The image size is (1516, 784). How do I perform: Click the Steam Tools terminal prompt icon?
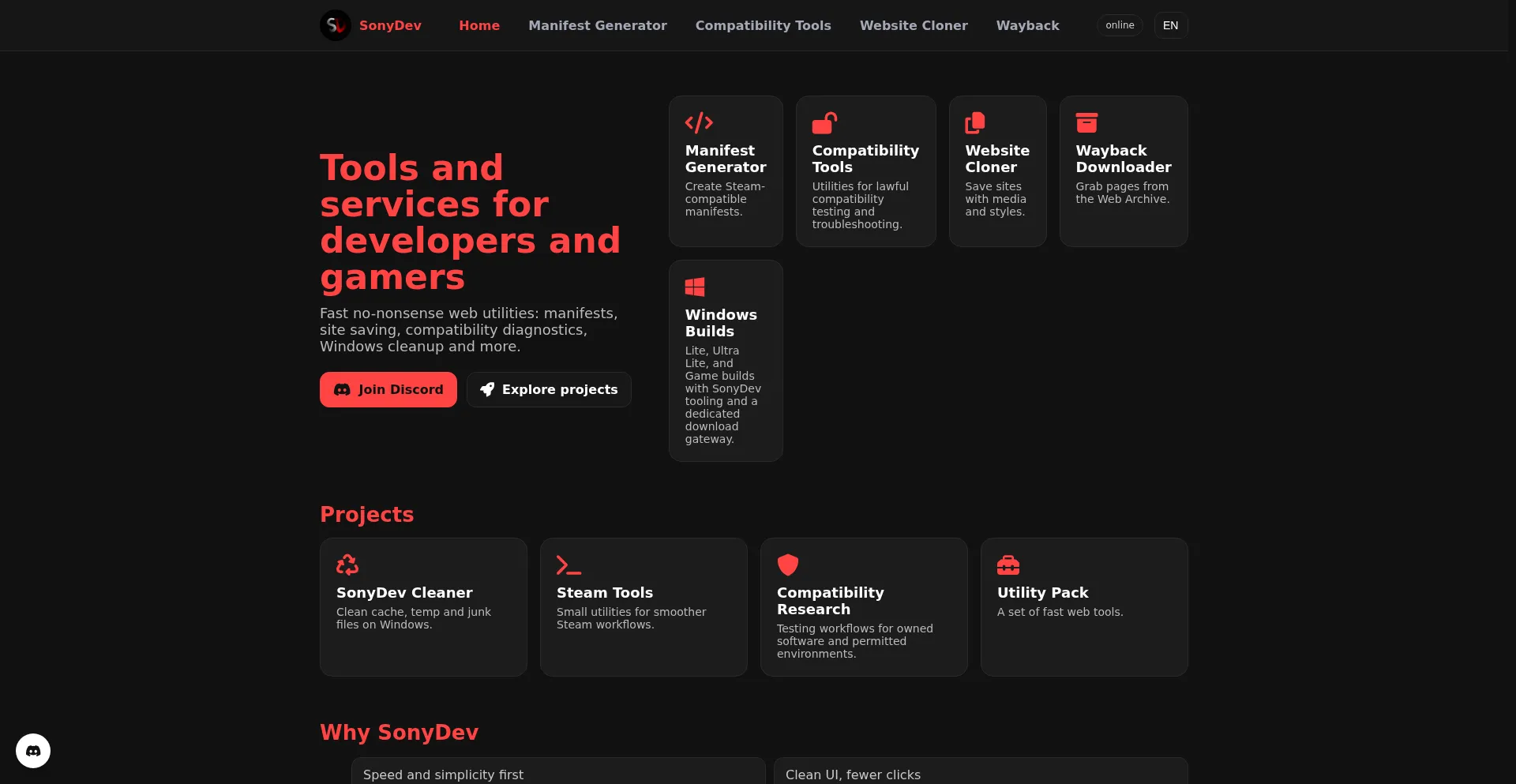(568, 565)
